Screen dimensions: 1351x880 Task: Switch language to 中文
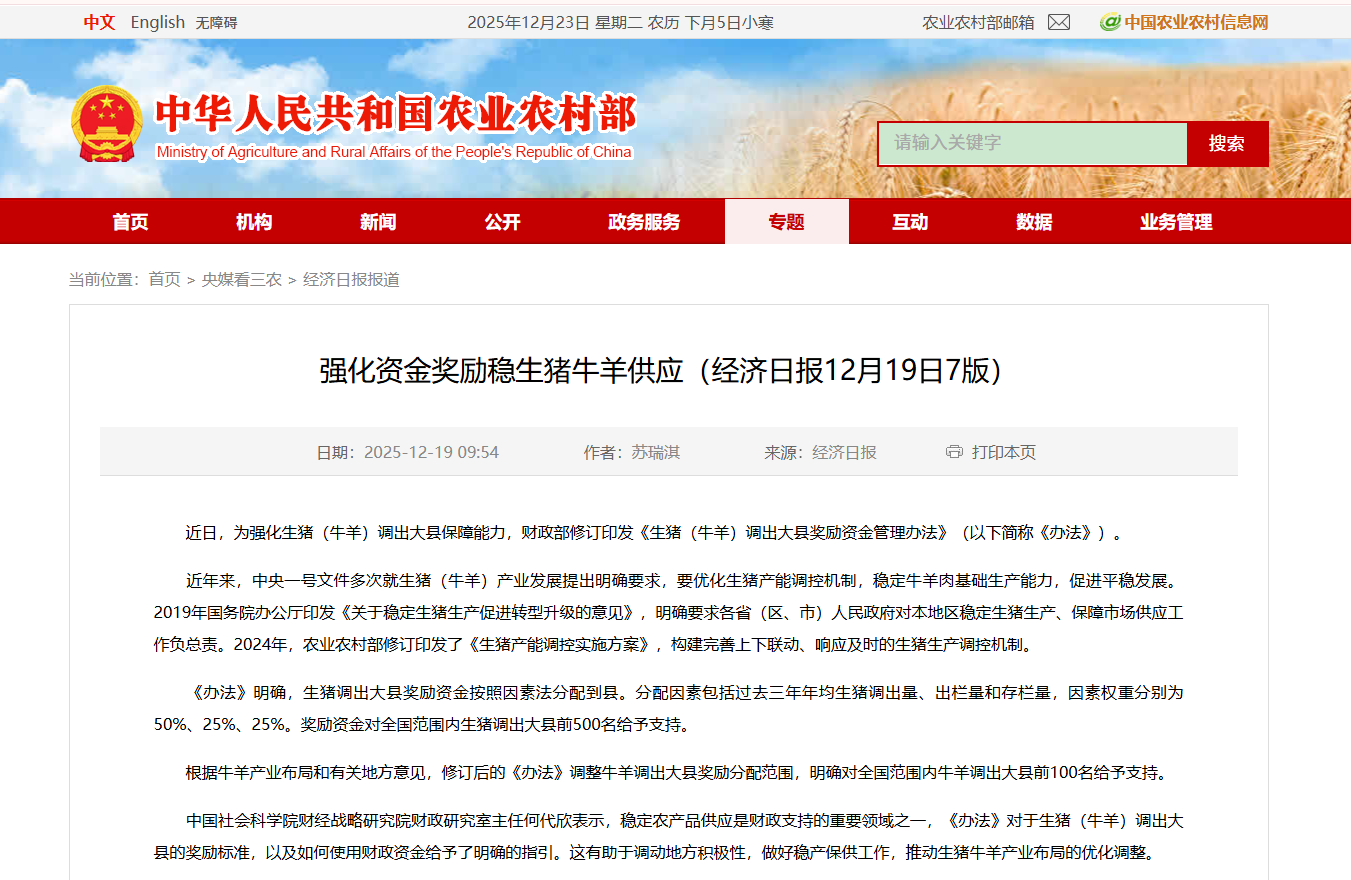click(x=99, y=22)
